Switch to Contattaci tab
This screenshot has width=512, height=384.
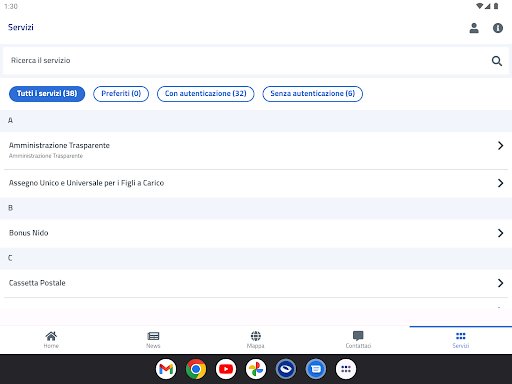point(358,340)
